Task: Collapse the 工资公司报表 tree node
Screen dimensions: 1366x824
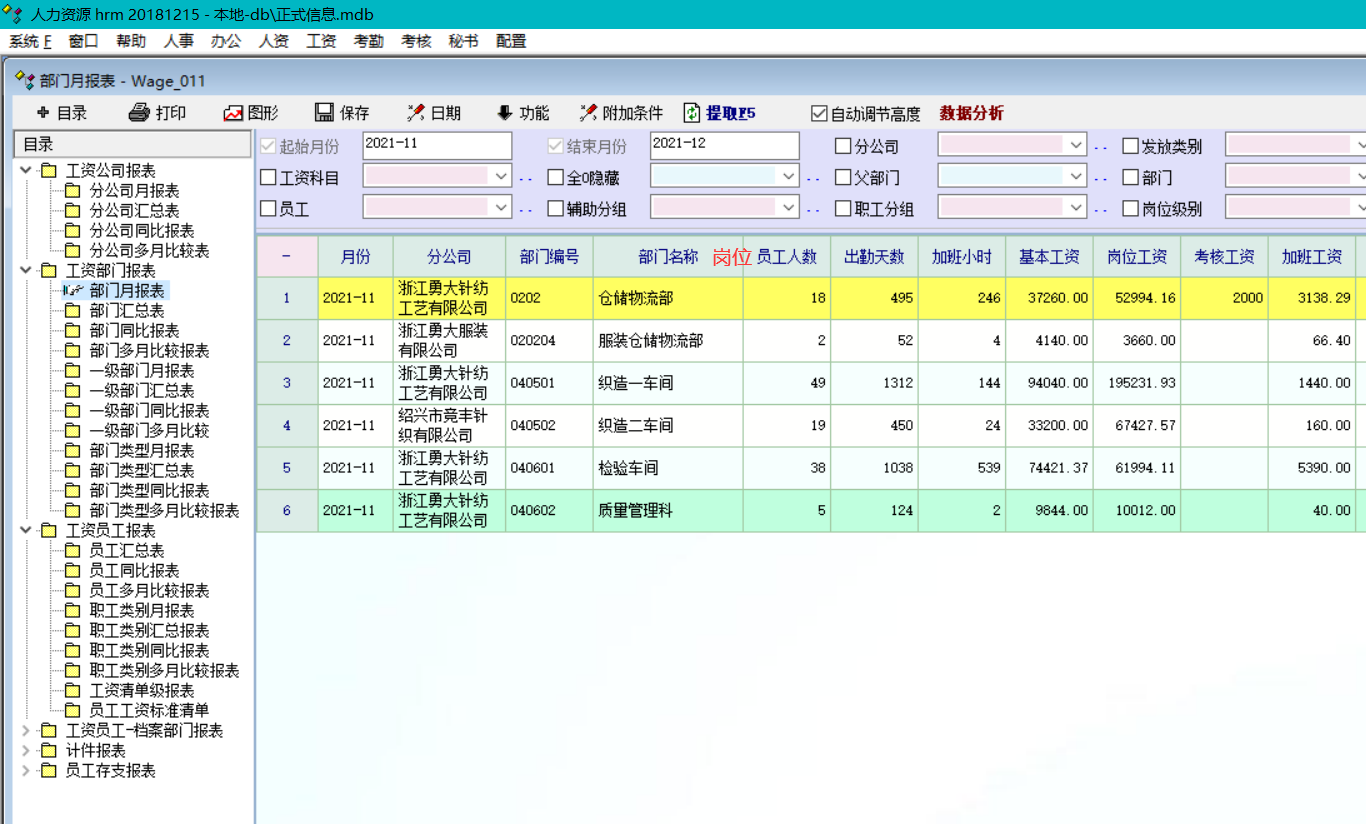Action: [x=25, y=171]
